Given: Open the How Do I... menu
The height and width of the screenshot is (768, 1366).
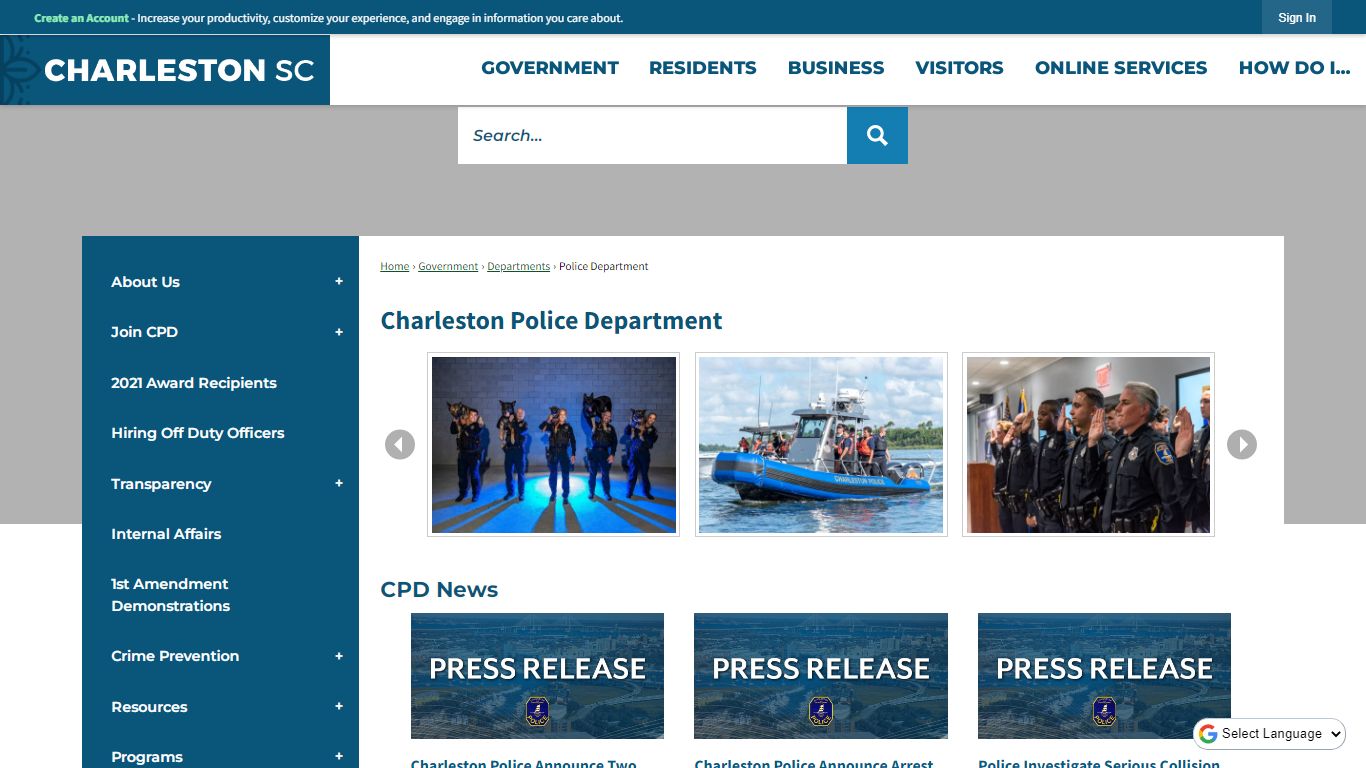Looking at the screenshot, I should coord(1294,68).
